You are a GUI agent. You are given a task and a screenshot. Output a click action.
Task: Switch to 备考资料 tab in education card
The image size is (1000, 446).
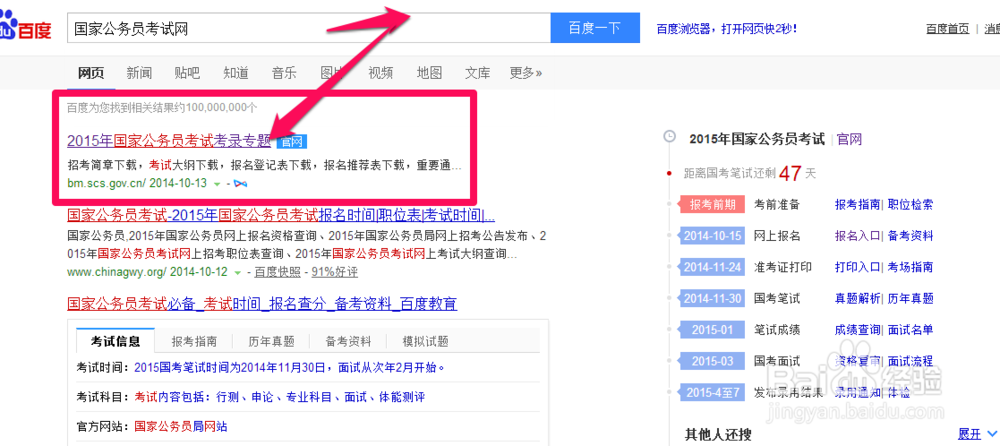pyautogui.click(x=348, y=341)
